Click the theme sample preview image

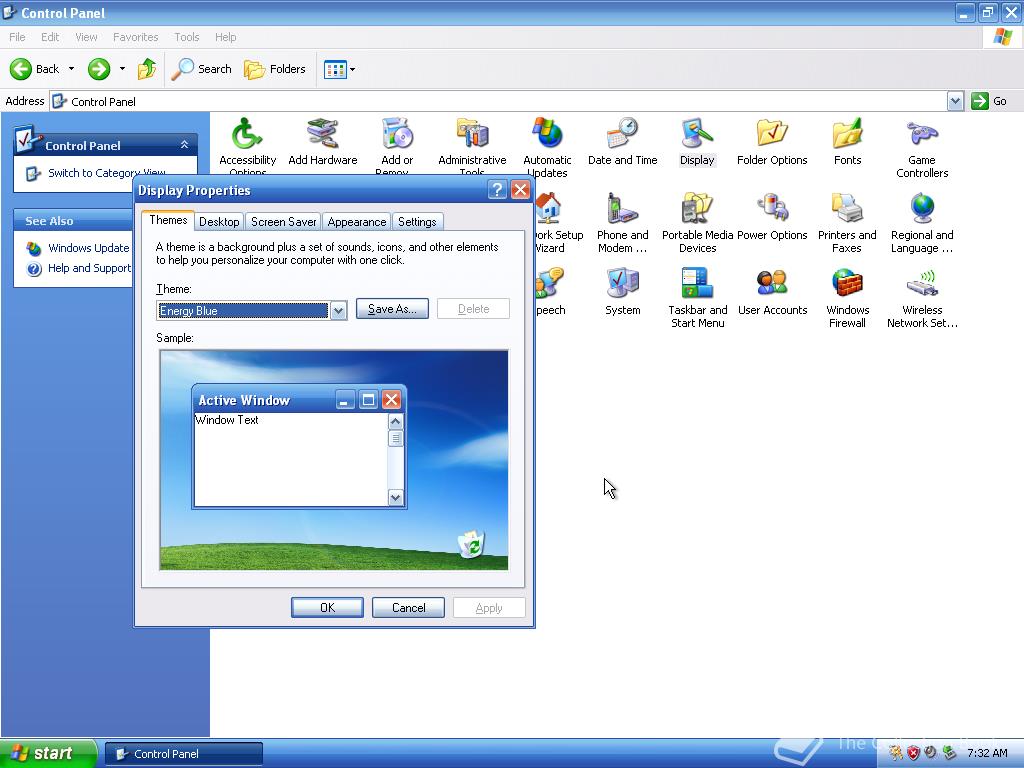click(x=334, y=460)
